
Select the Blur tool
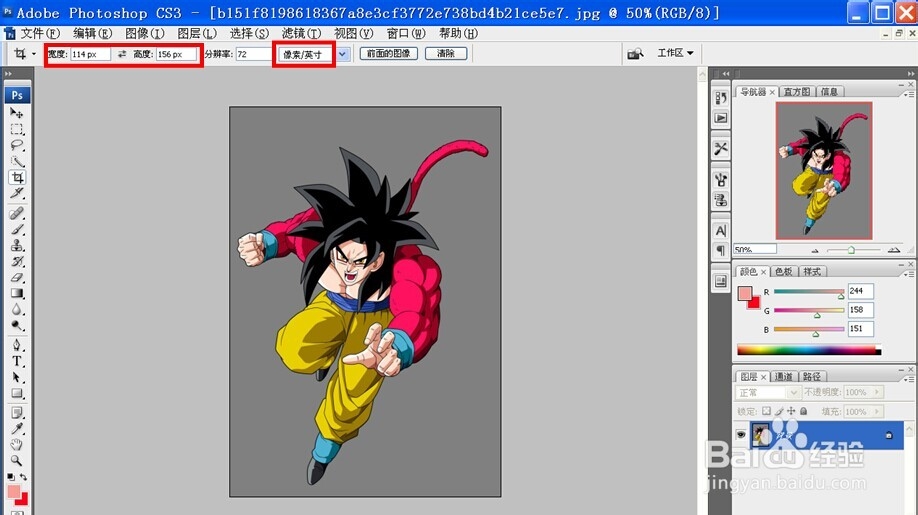tap(16, 309)
